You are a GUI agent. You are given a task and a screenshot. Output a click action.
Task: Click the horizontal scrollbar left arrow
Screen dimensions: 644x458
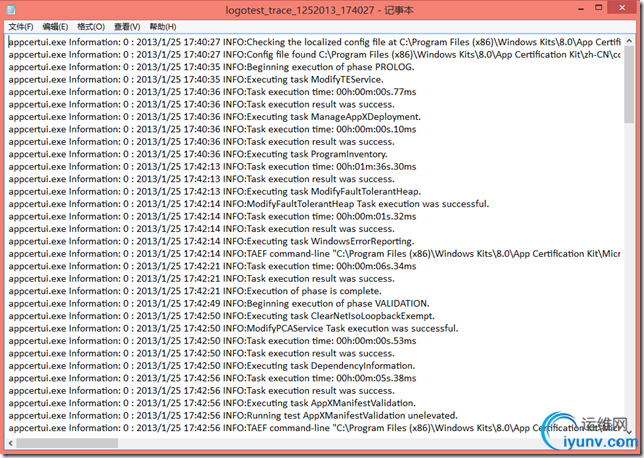click(10, 443)
